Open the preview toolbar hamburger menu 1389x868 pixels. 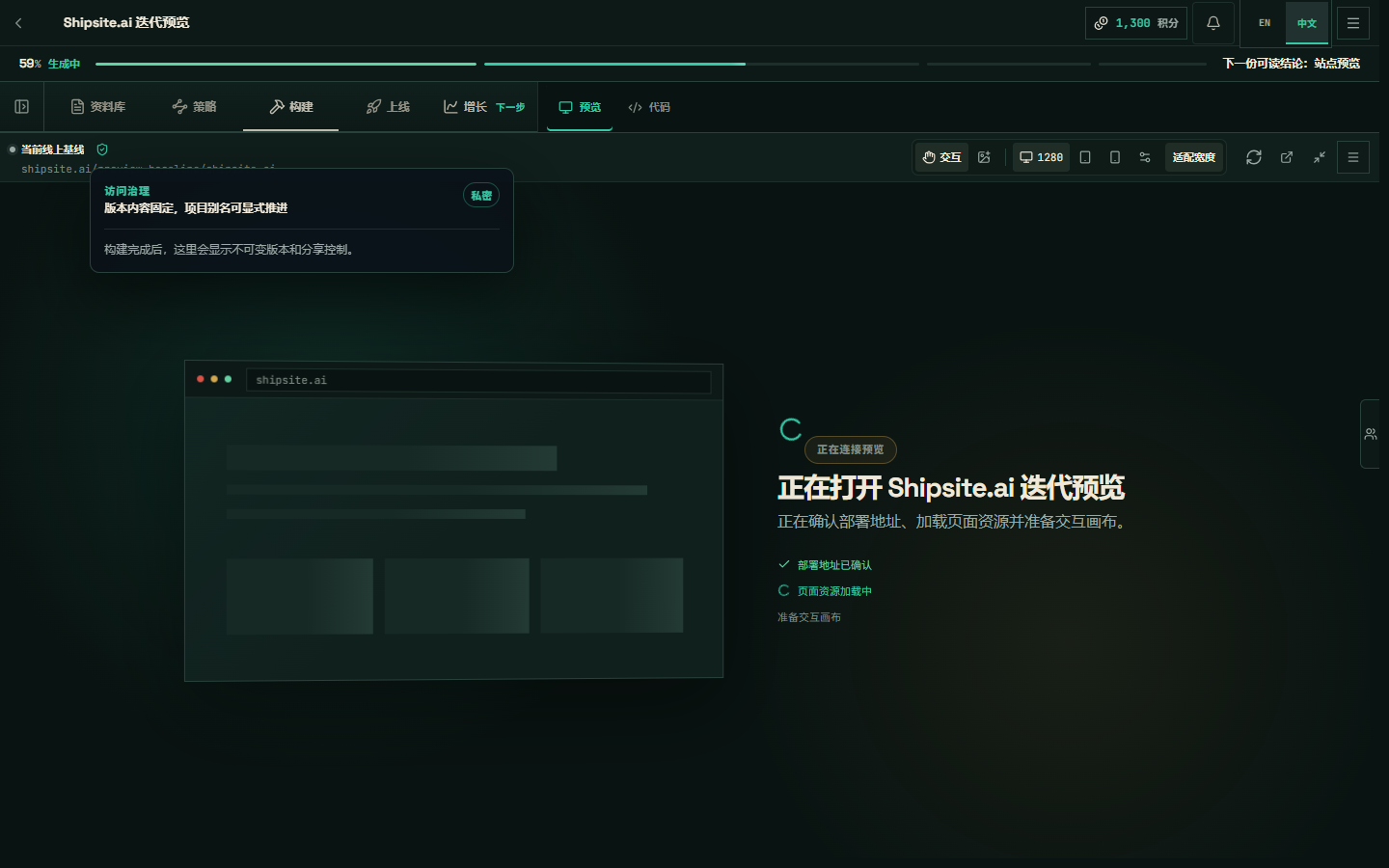pos(1353,157)
